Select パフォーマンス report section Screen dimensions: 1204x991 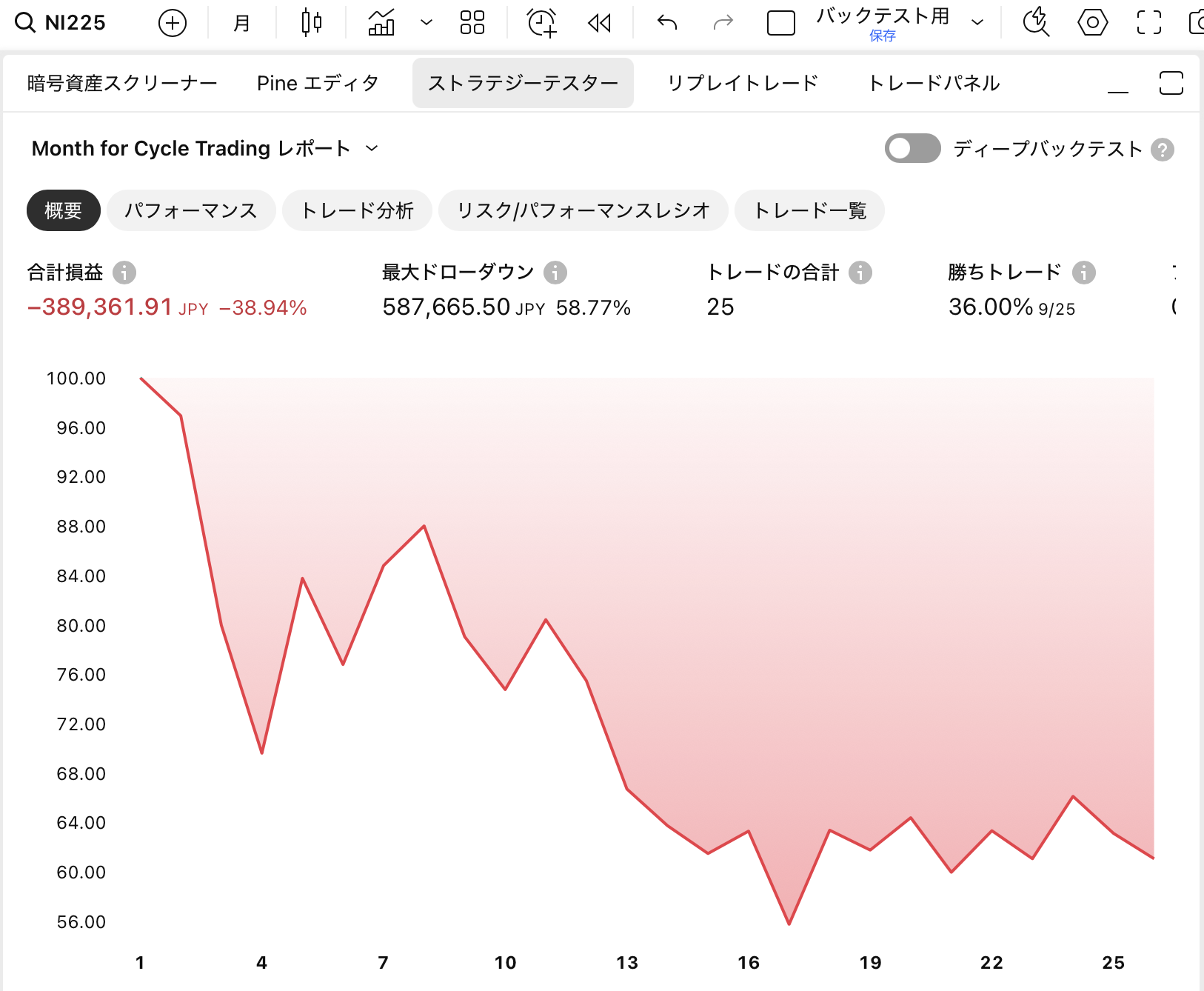[191, 210]
